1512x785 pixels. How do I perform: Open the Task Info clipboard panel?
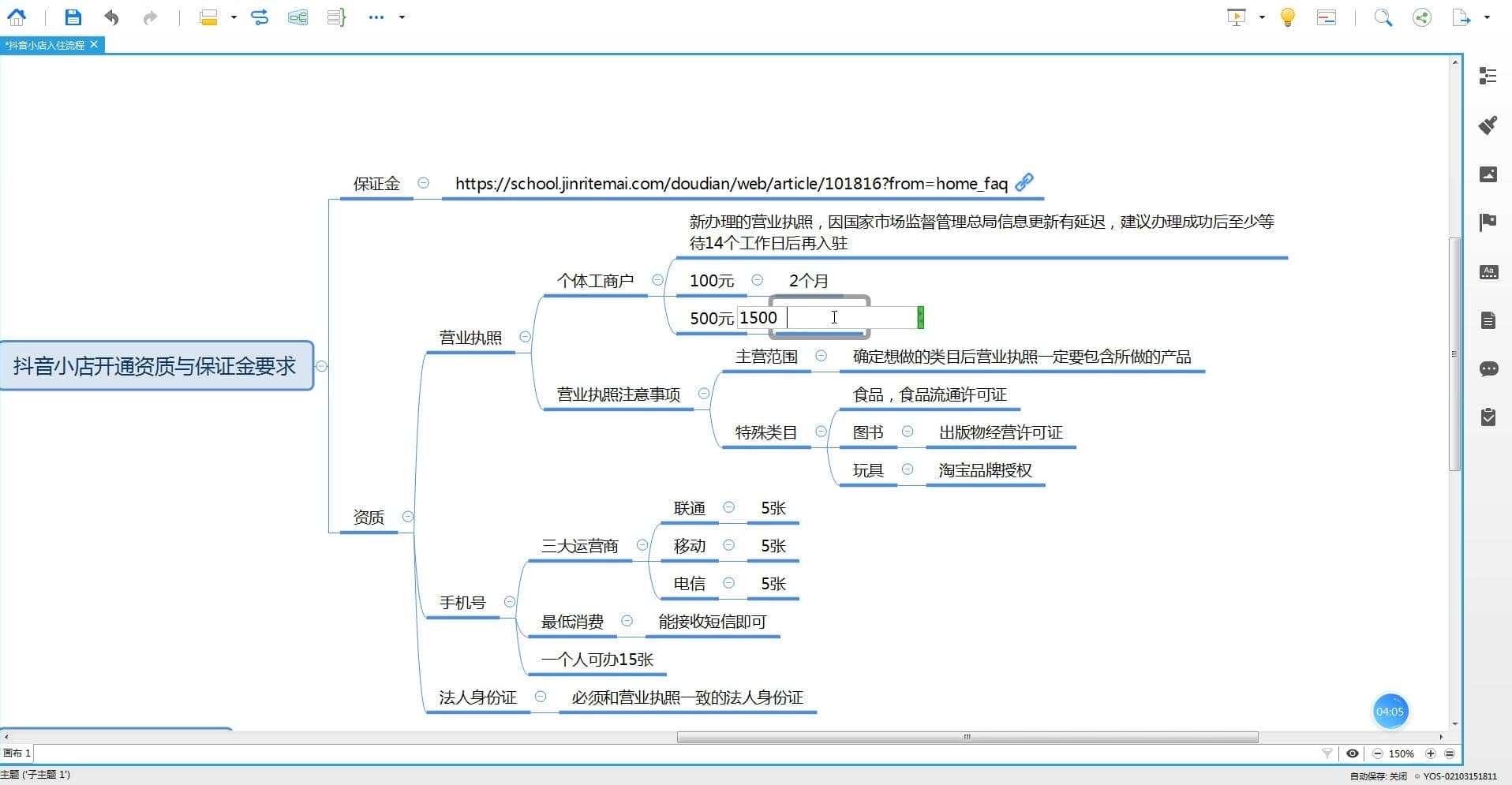click(x=1488, y=417)
